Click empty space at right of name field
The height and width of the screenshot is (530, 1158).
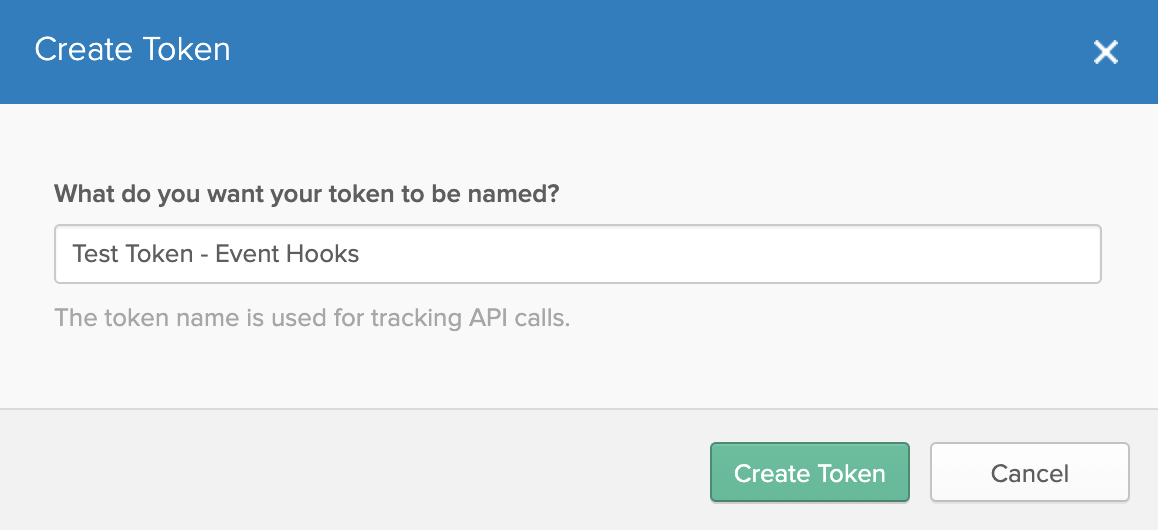pos(900,254)
